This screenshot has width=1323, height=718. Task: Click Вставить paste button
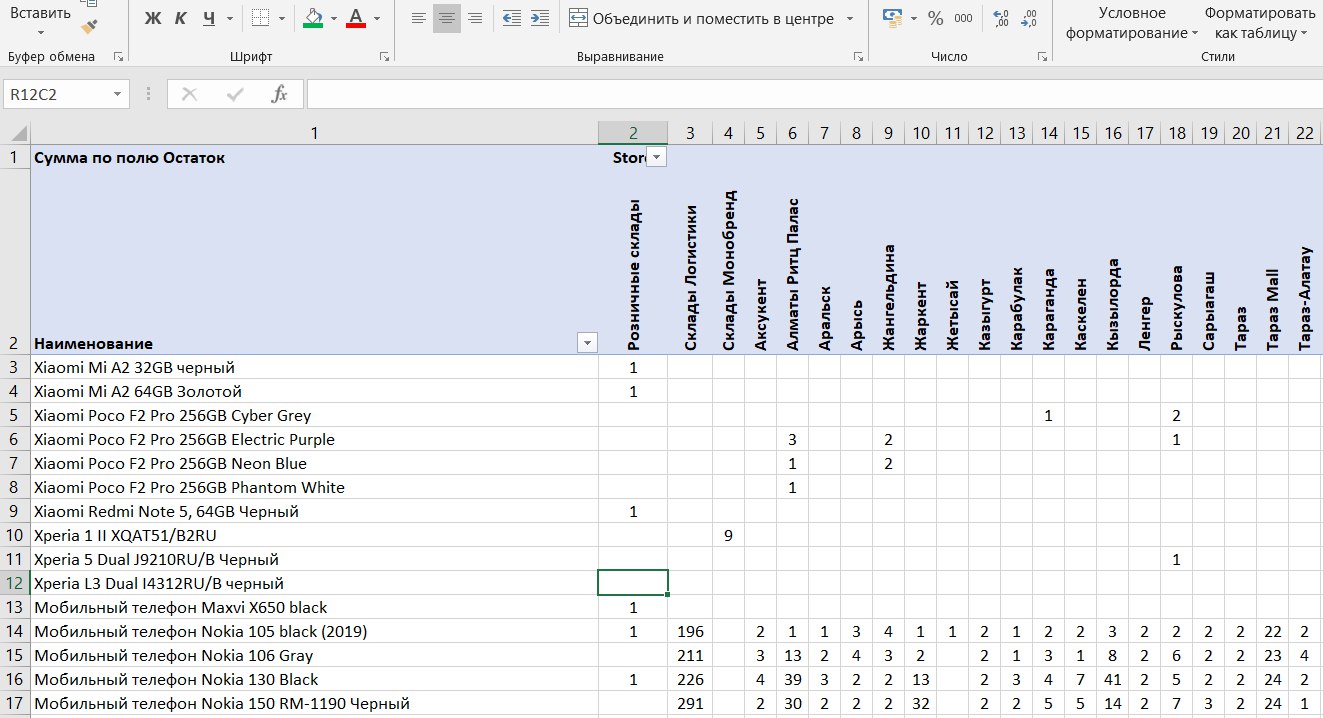[39, 15]
